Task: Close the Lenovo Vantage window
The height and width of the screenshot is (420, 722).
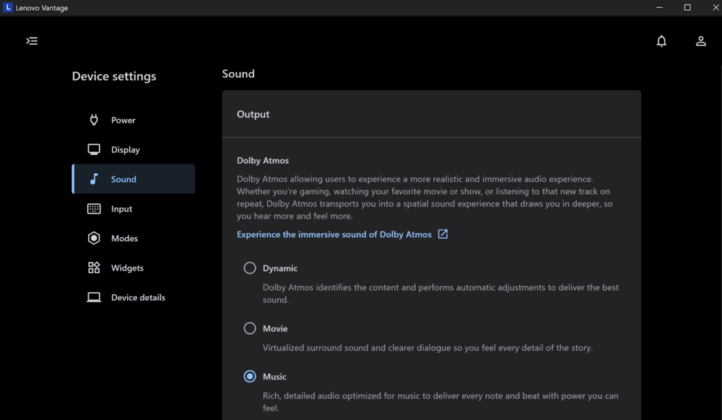Action: click(715, 7)
